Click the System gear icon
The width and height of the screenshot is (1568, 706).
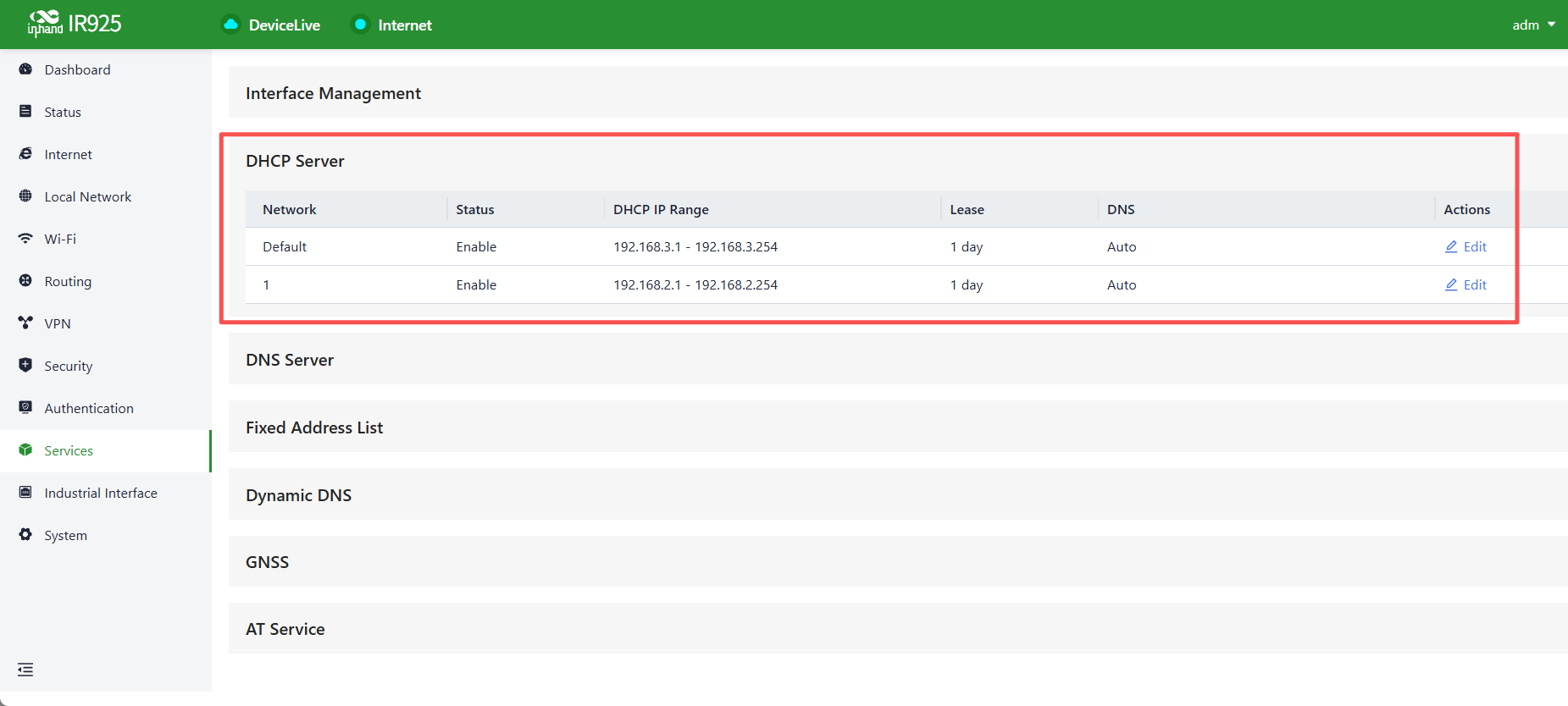point(25,535)
